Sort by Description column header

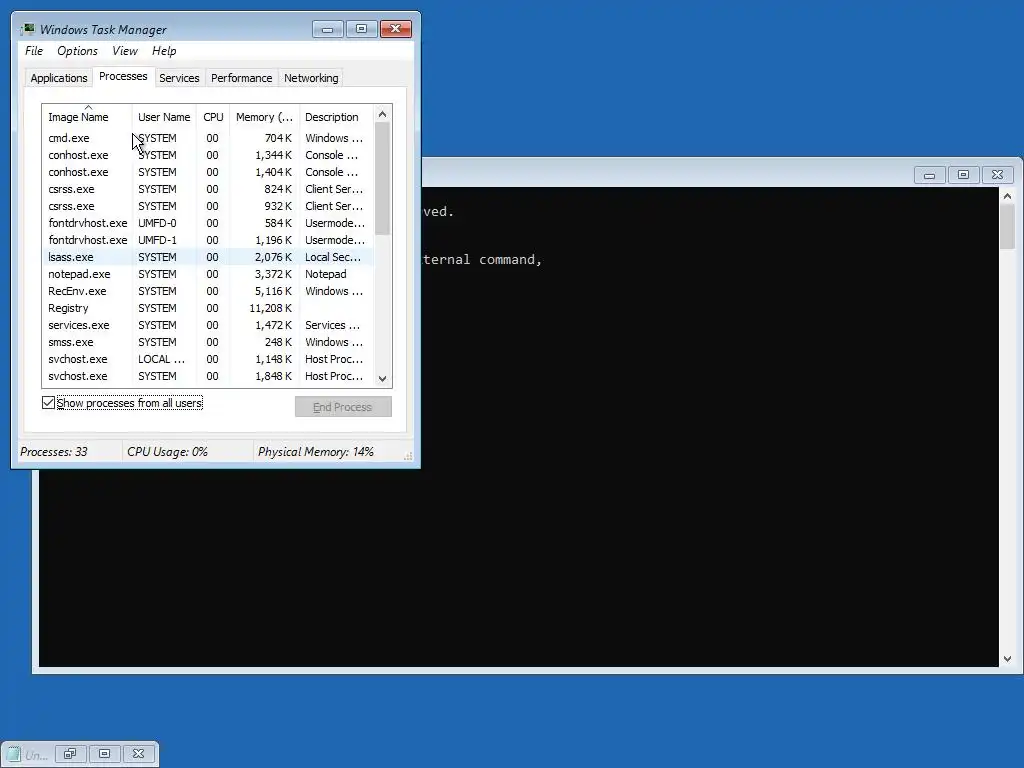pos(336,117)
